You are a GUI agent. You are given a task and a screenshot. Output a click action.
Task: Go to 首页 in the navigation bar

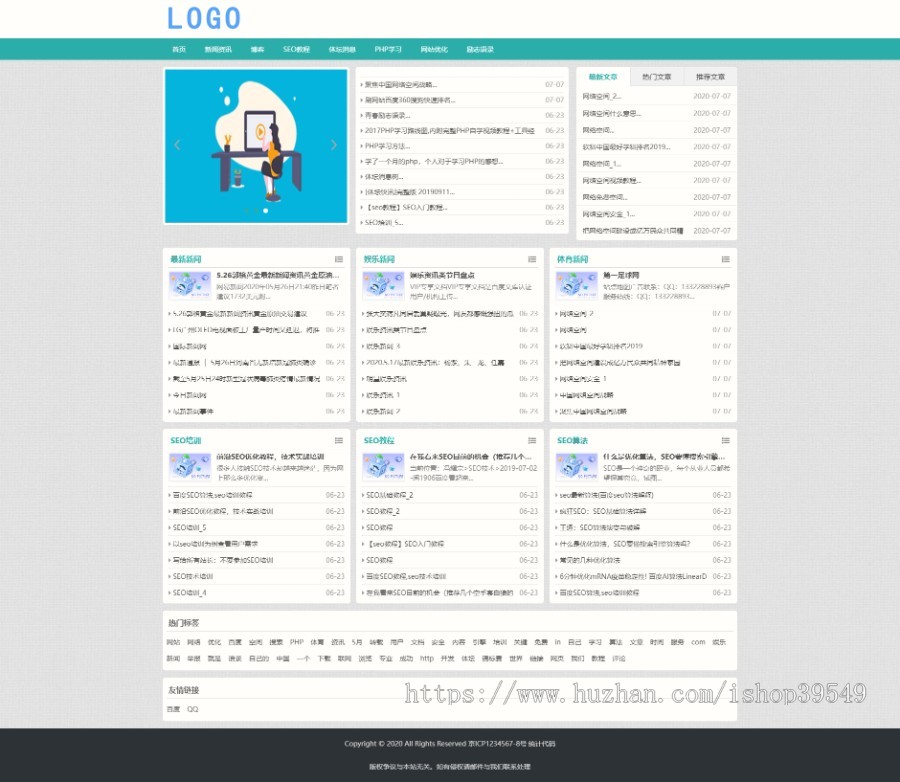tap(179, 49)
